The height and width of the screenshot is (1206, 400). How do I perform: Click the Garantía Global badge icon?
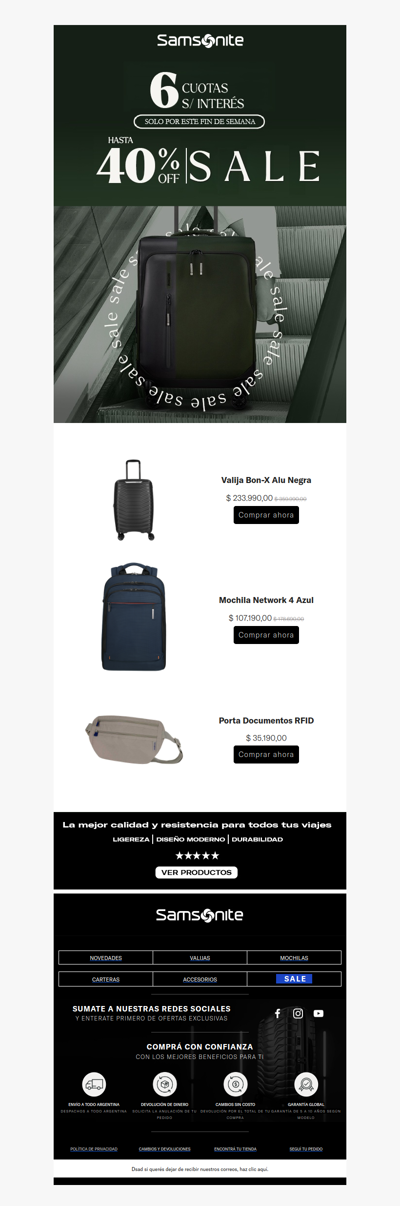tap(305, 1084)
